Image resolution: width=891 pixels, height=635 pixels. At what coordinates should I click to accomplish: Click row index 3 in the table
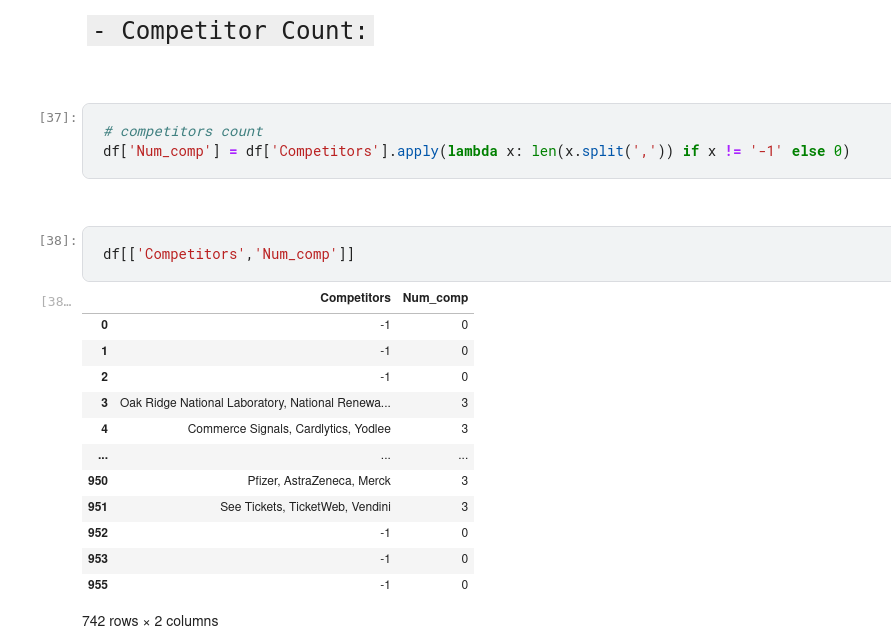click(x=104, y=403)
